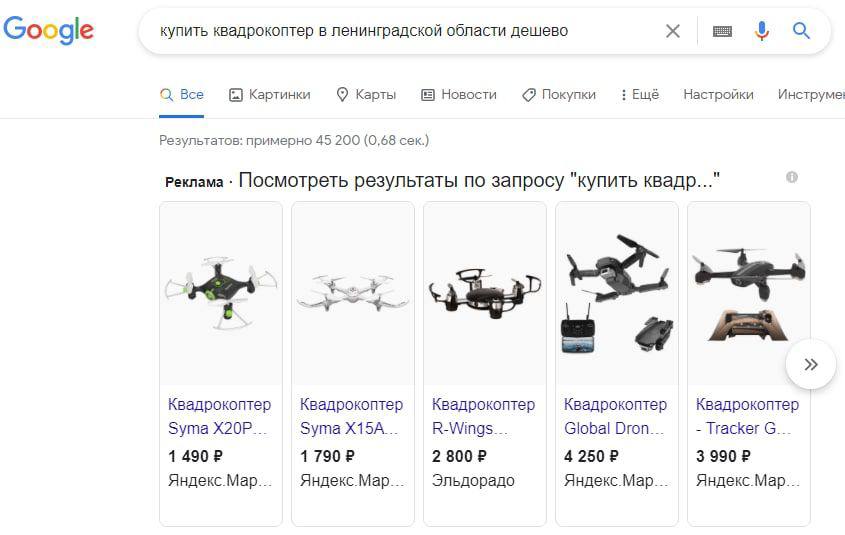
Task: Open the Настройки settings dropdown
Action: (x=718, y=95)
